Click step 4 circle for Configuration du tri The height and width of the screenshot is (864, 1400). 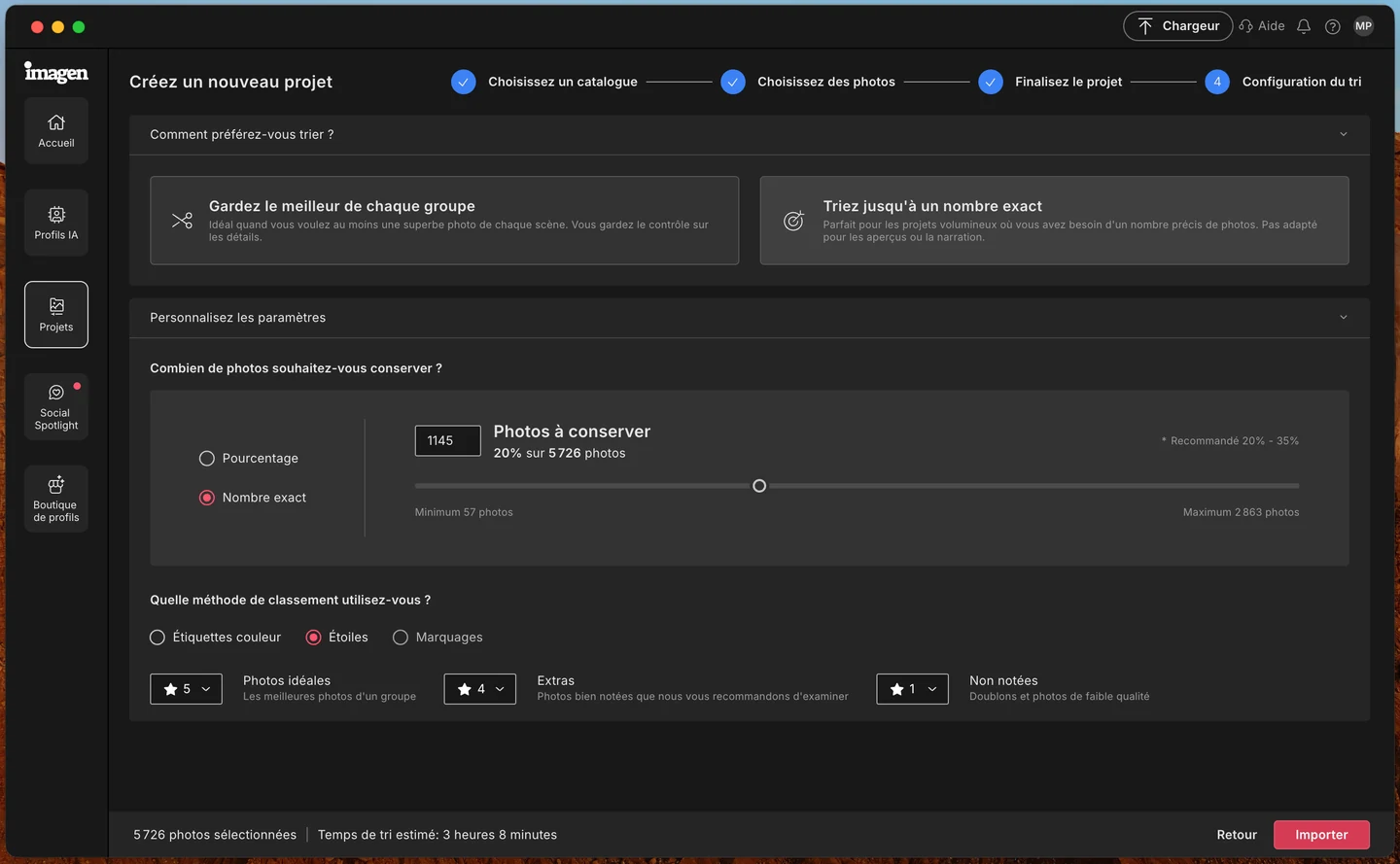(1217, 82)
